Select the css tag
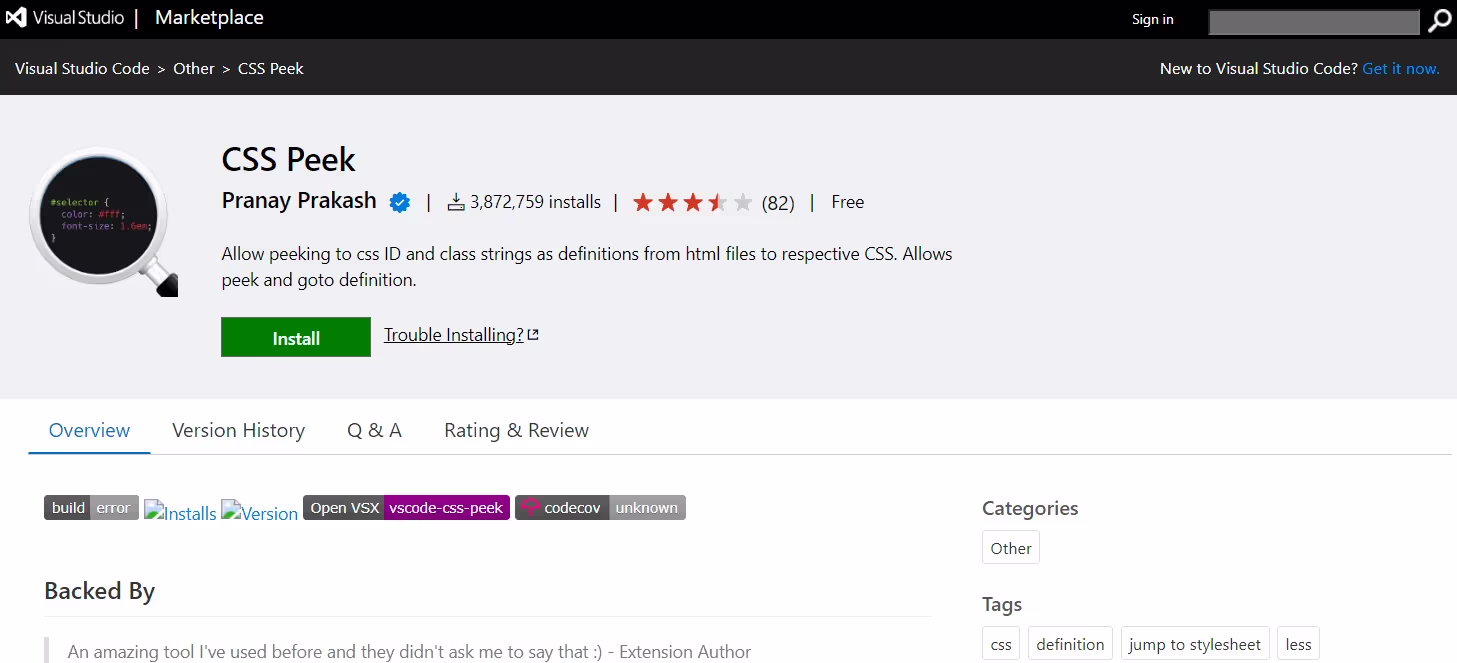The image size is (1457, 663). pyautogui.click(x=1001, y=644)
